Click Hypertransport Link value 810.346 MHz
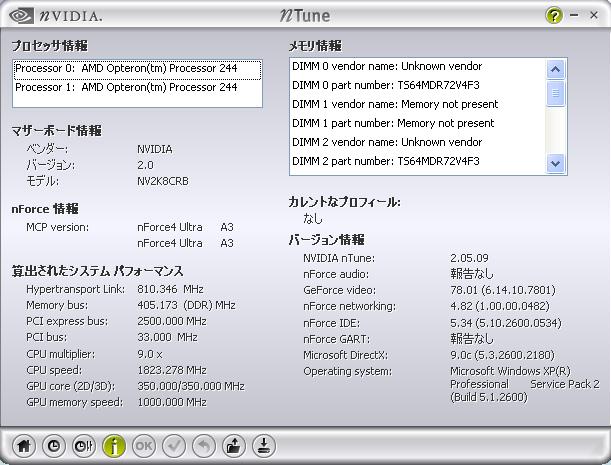 (170, 289)
